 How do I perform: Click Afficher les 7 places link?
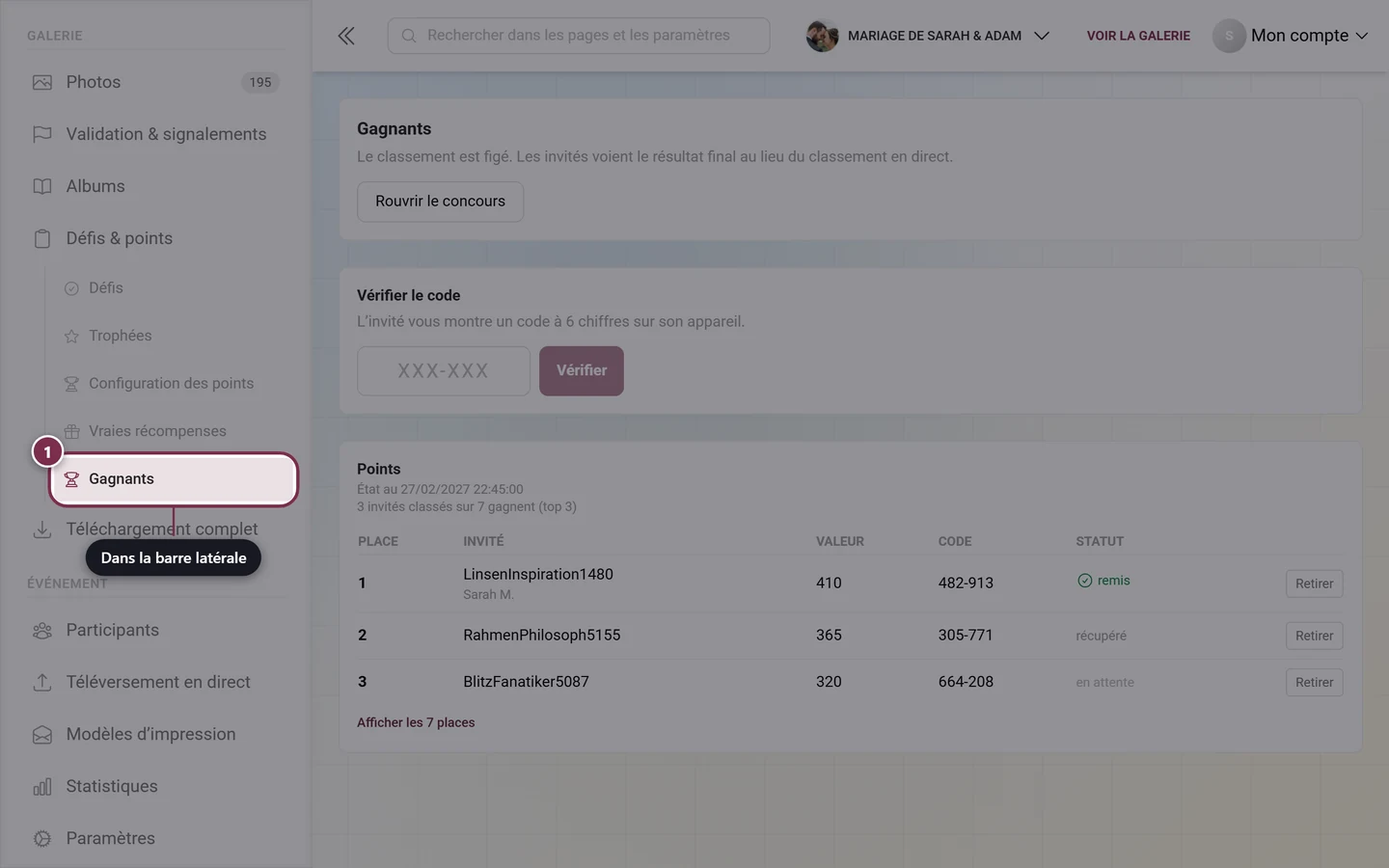416,722
